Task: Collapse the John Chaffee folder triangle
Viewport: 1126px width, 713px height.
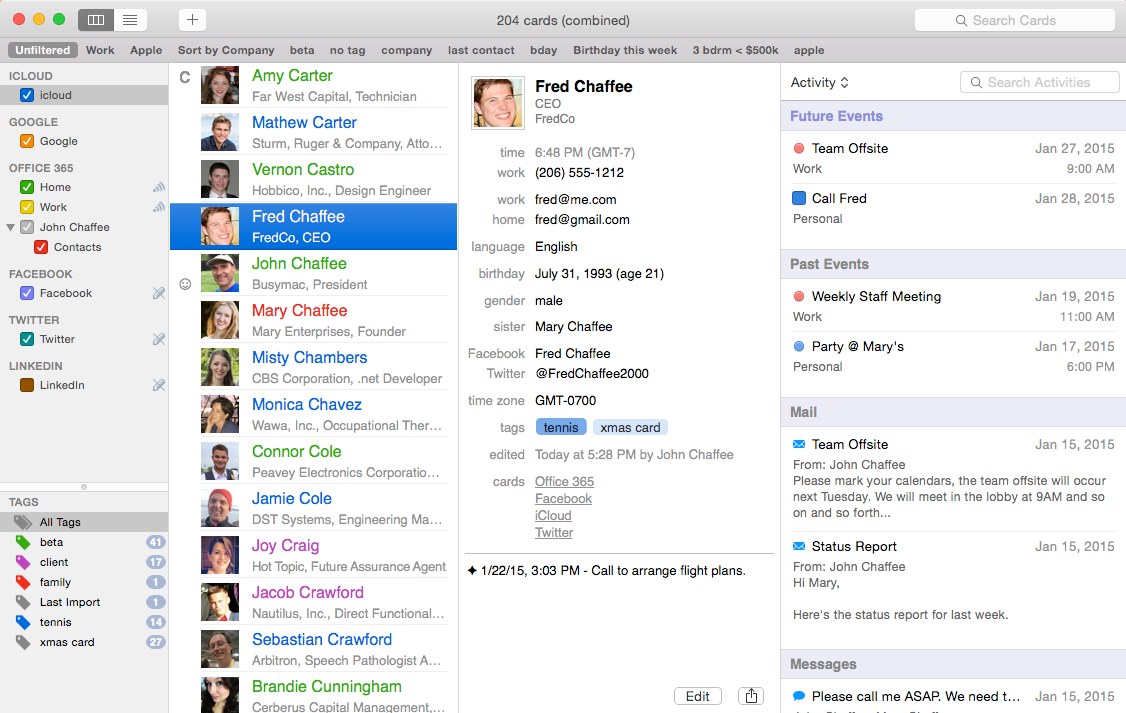Action: coord(10,227)
